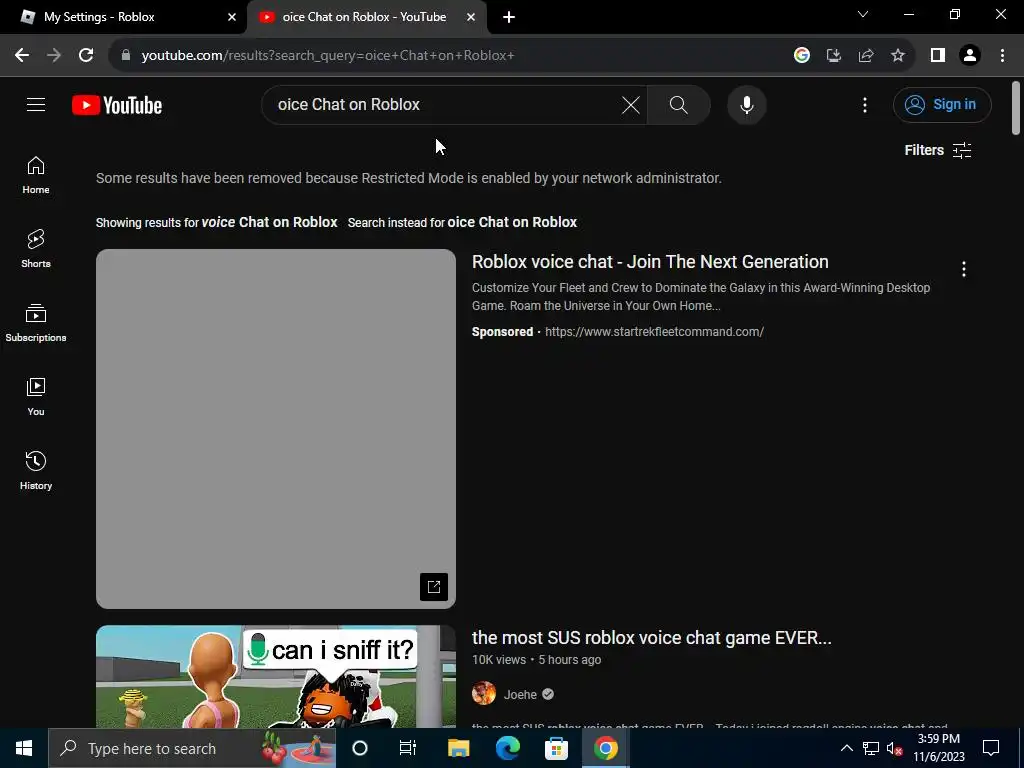Open YouTube settings three-dot menu
This screenshot has height=768, width=1024.
865,104
